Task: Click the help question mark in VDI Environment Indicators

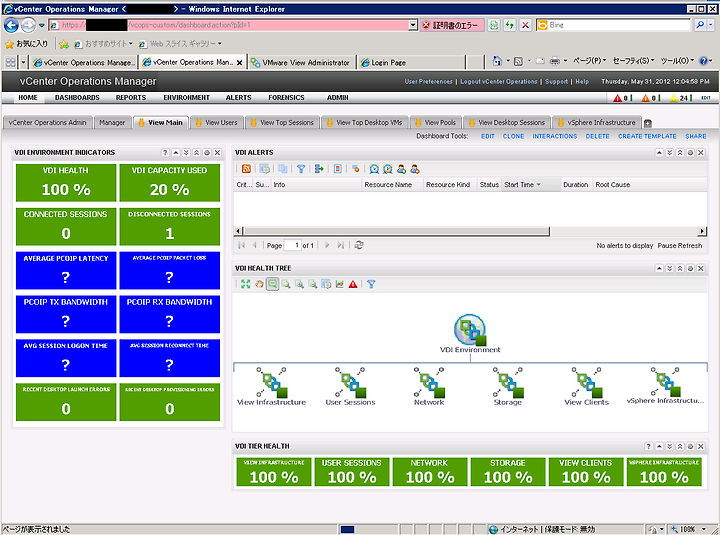Action: pyautogui.click(x=165, y=152)
